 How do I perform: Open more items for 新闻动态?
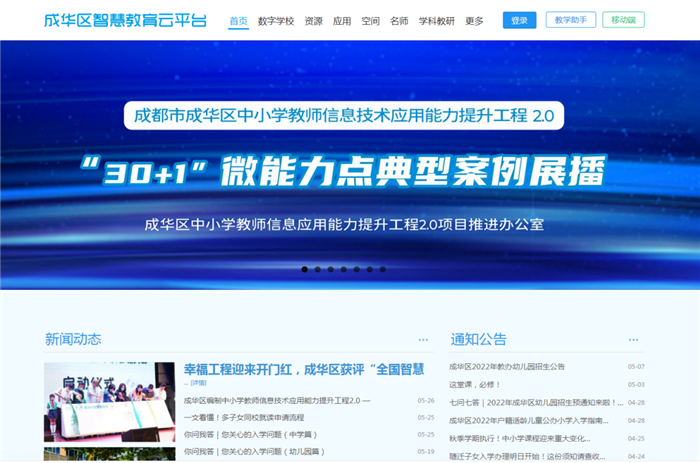[423, 340]
